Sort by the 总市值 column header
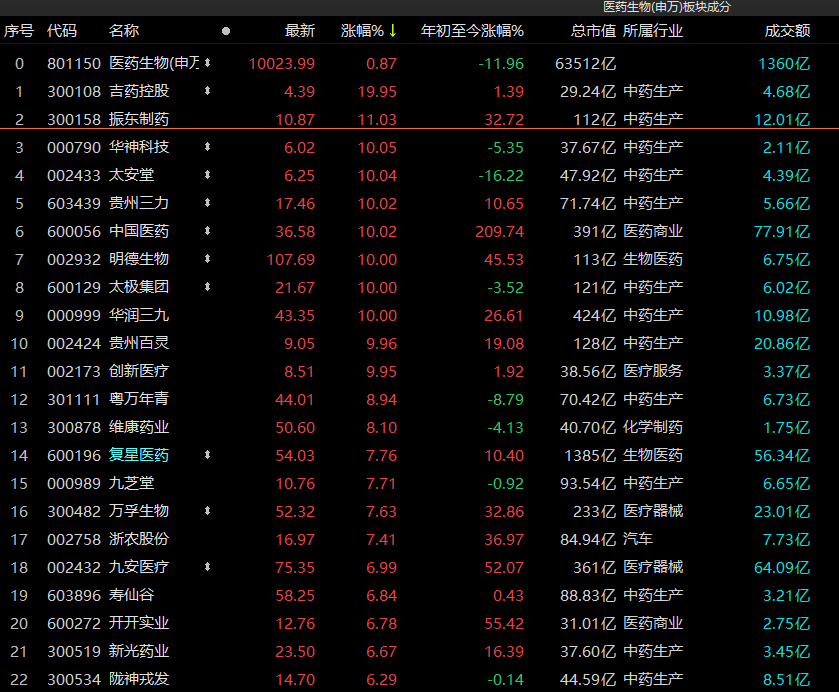 [593, 31]
